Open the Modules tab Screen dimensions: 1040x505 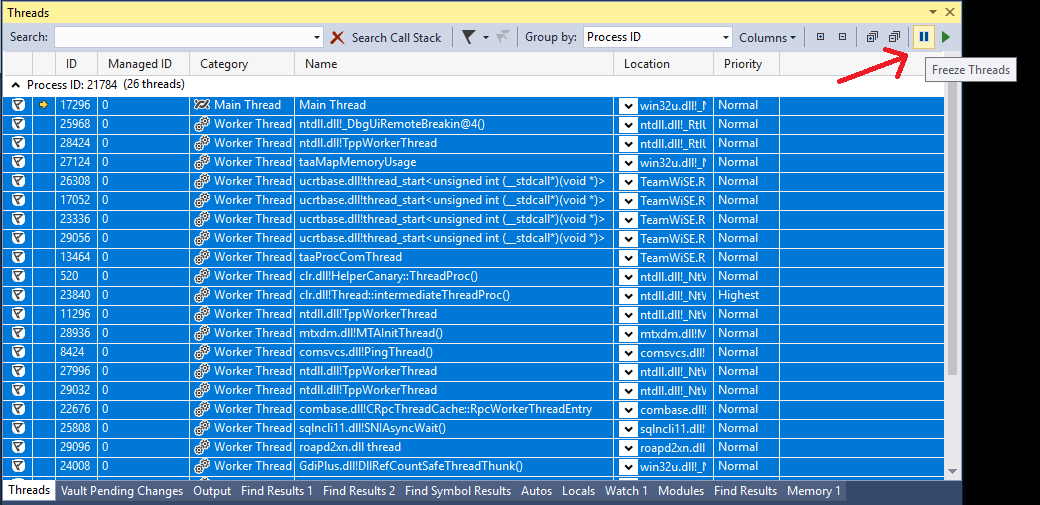click(x=680, y=491)
